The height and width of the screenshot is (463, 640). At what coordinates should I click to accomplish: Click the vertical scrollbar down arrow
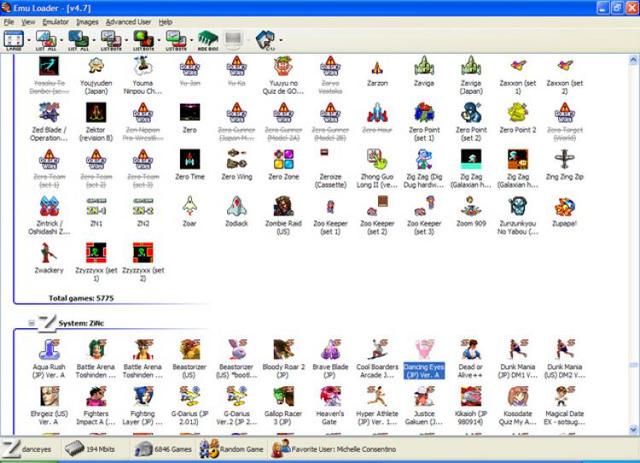(x=633, y=430)
